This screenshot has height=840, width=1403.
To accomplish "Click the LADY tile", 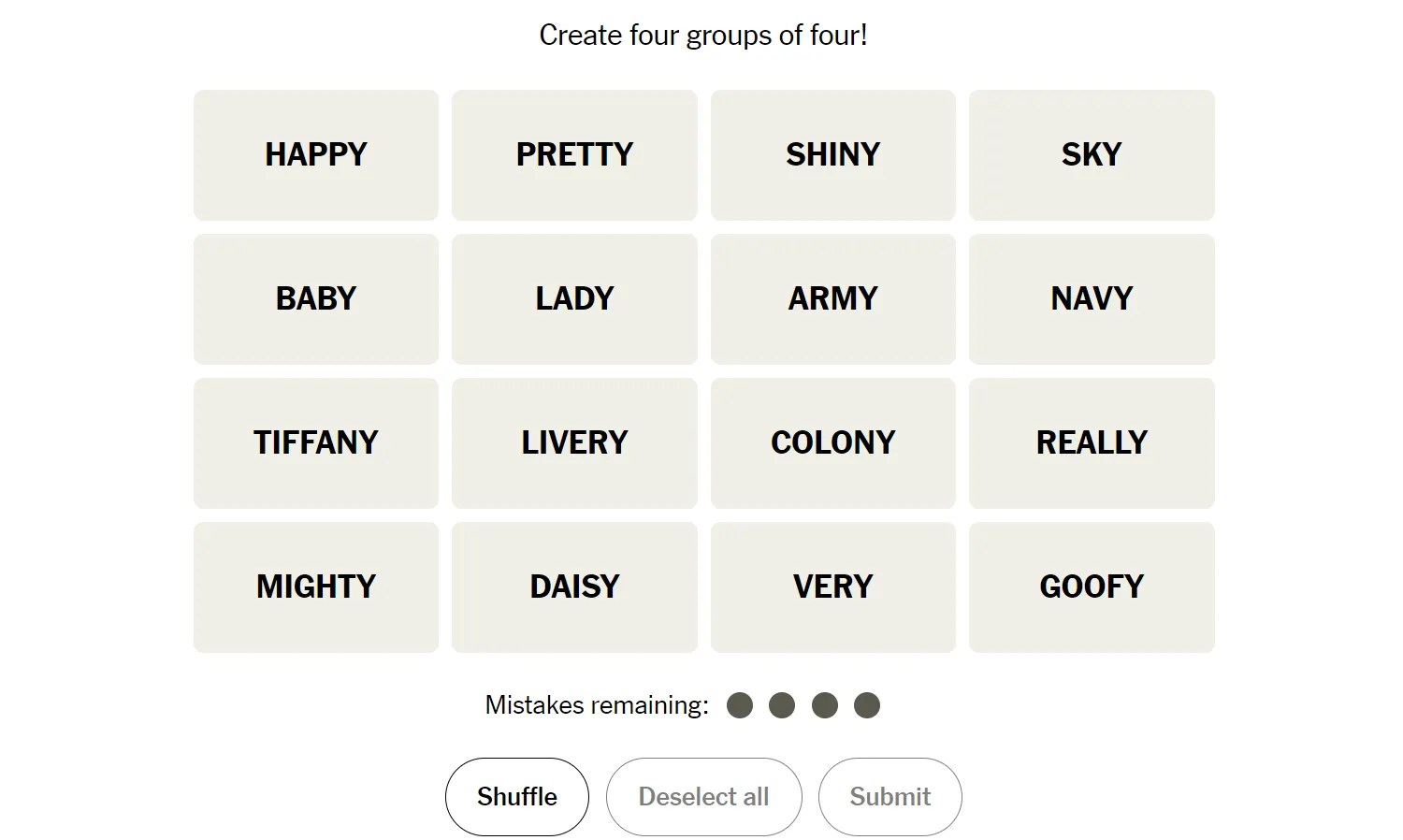I will (x=574, y=299).
